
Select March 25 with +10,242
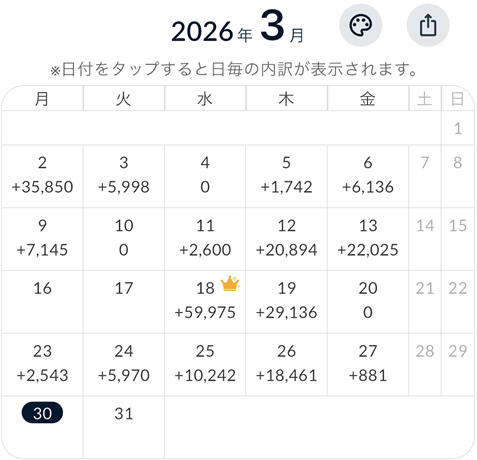(x=205, y=364)
